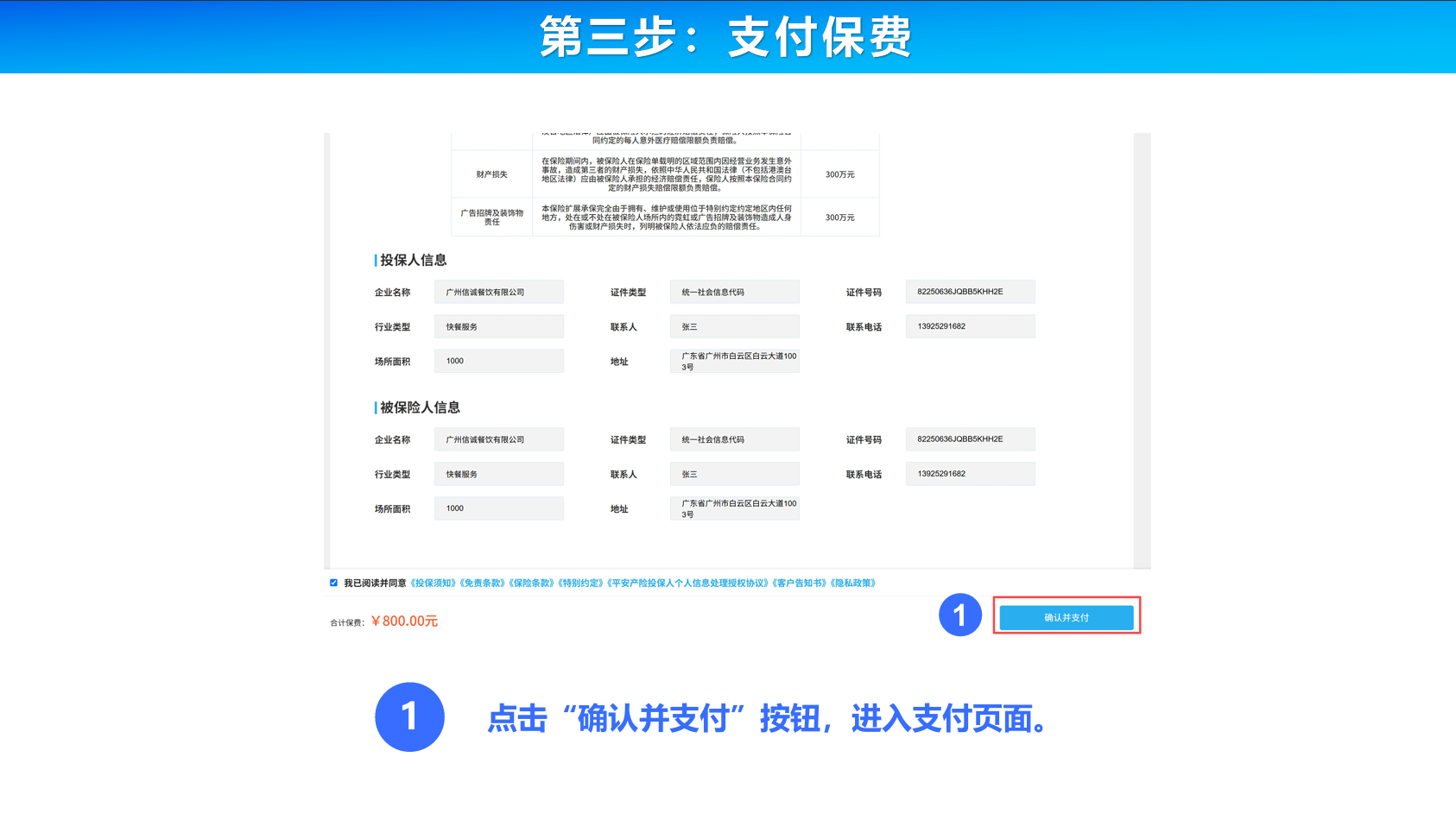Screen dimensions: 1456x820
Task: Click the 确认并支付 button
Action: coord(1066,617)
